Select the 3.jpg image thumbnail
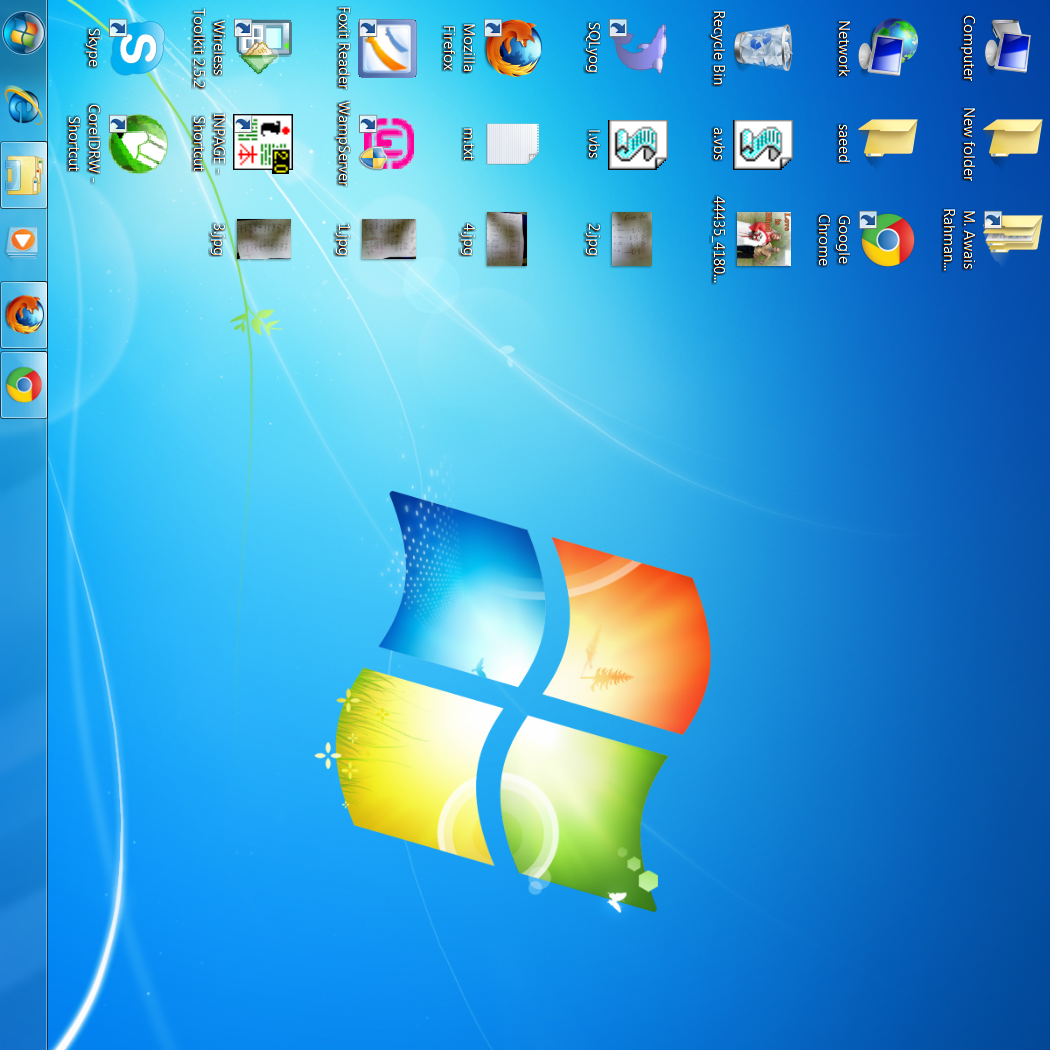1050x1051 pixels. click(x=263, y=239)
